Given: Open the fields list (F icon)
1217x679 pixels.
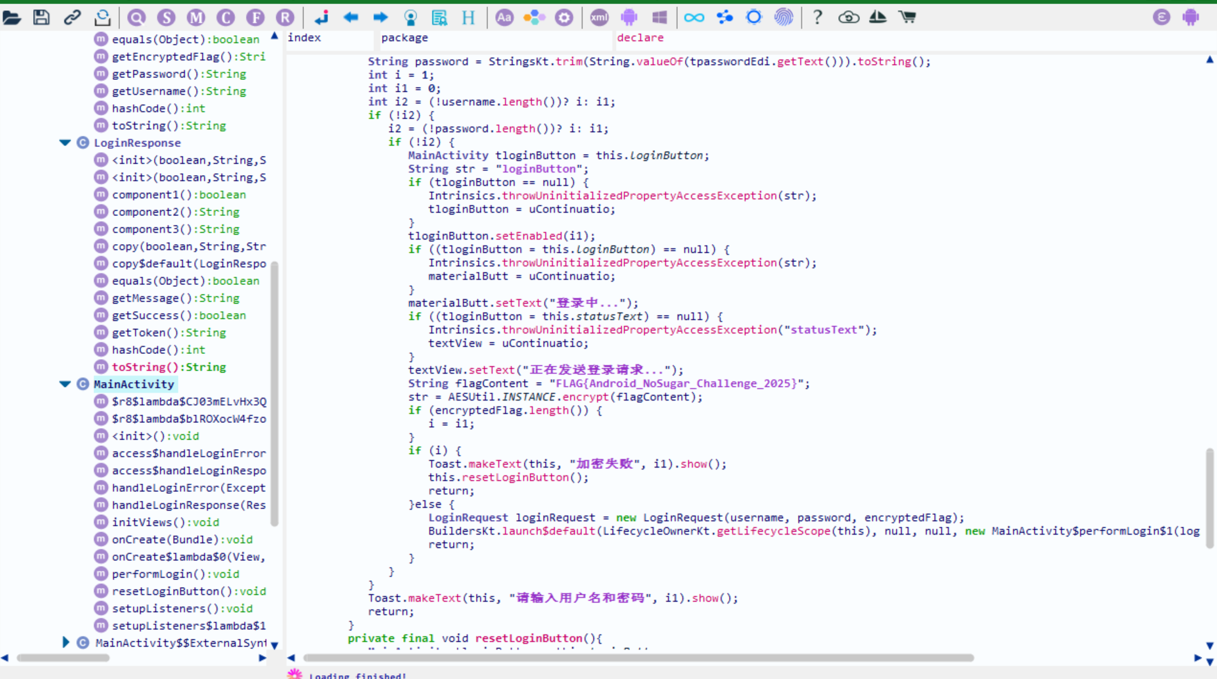Looking at the screenshot, I should point(256,17).
